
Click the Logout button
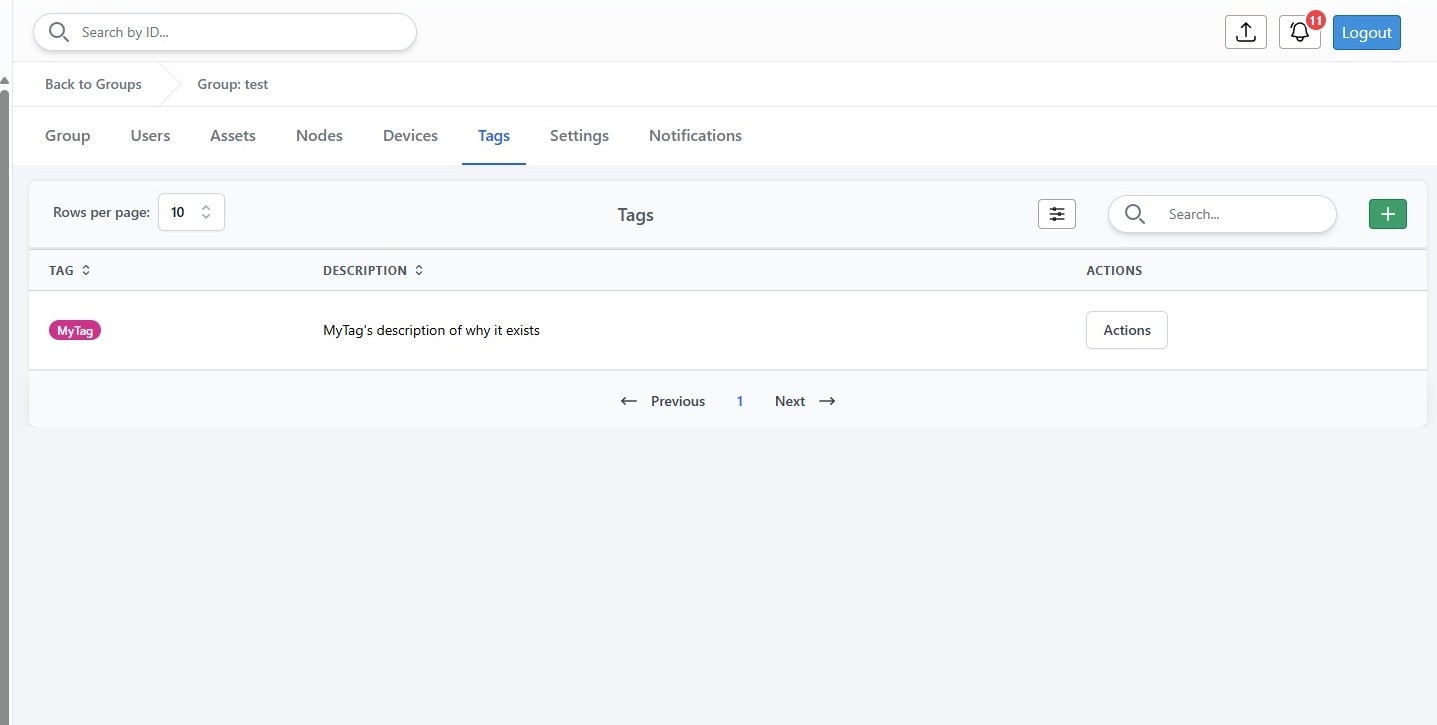tap(1367, 32)
